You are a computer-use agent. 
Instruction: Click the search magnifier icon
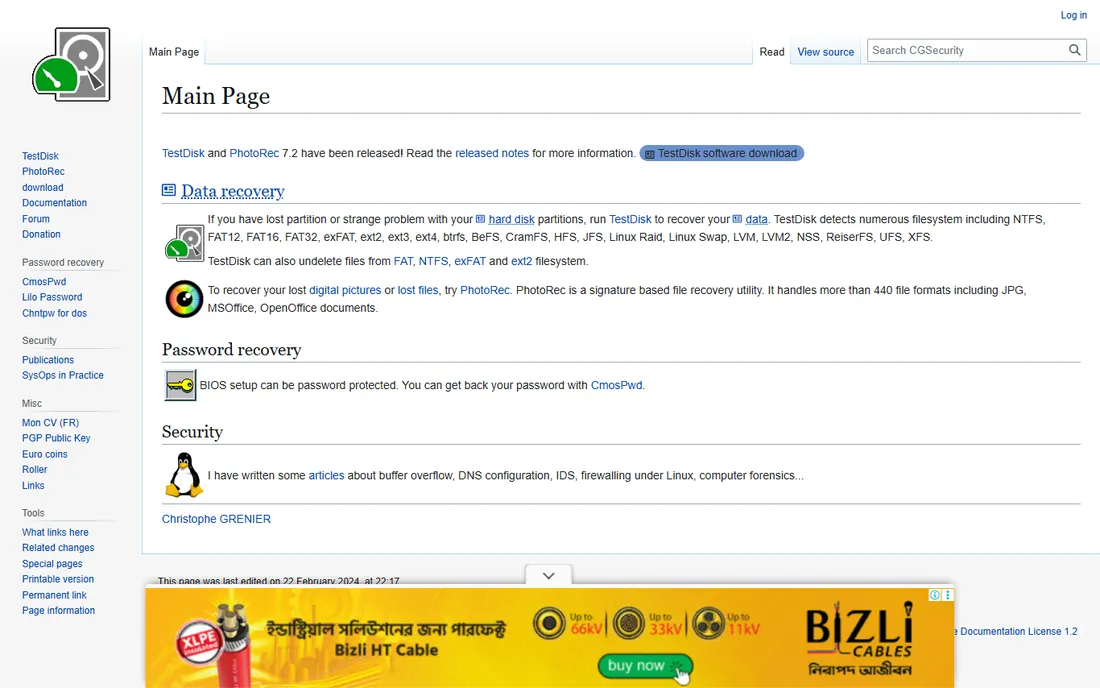pyautogui.click(x=1074, y=50)
